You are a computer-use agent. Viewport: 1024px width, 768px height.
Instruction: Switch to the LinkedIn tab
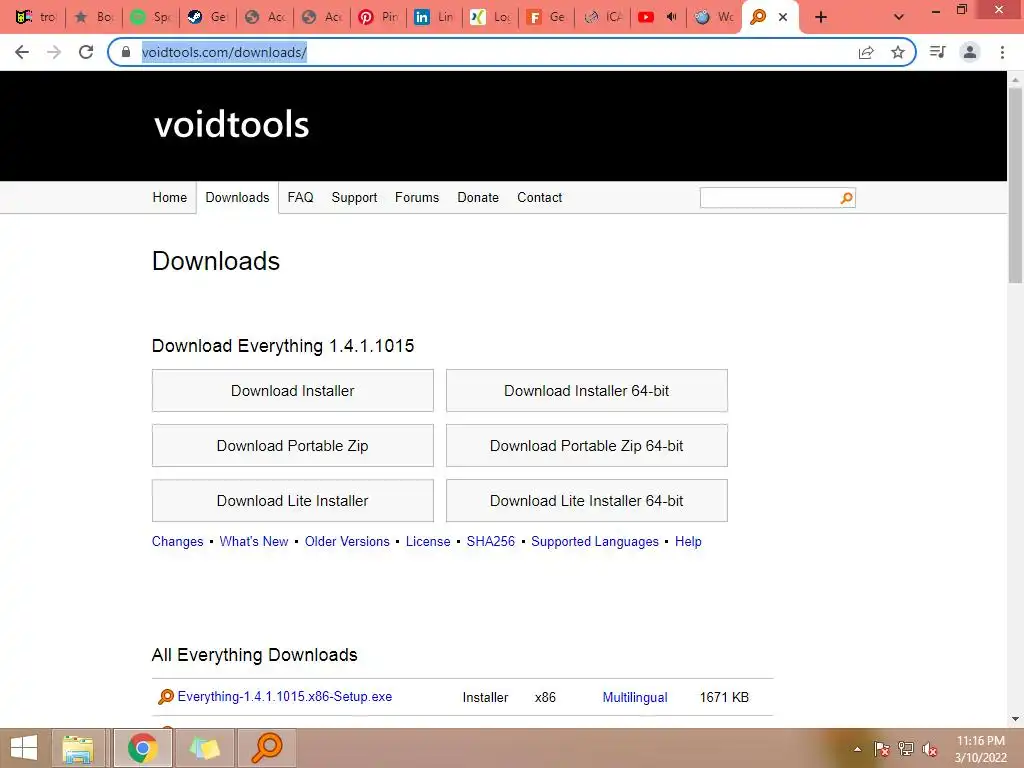[x=434, y=17]
